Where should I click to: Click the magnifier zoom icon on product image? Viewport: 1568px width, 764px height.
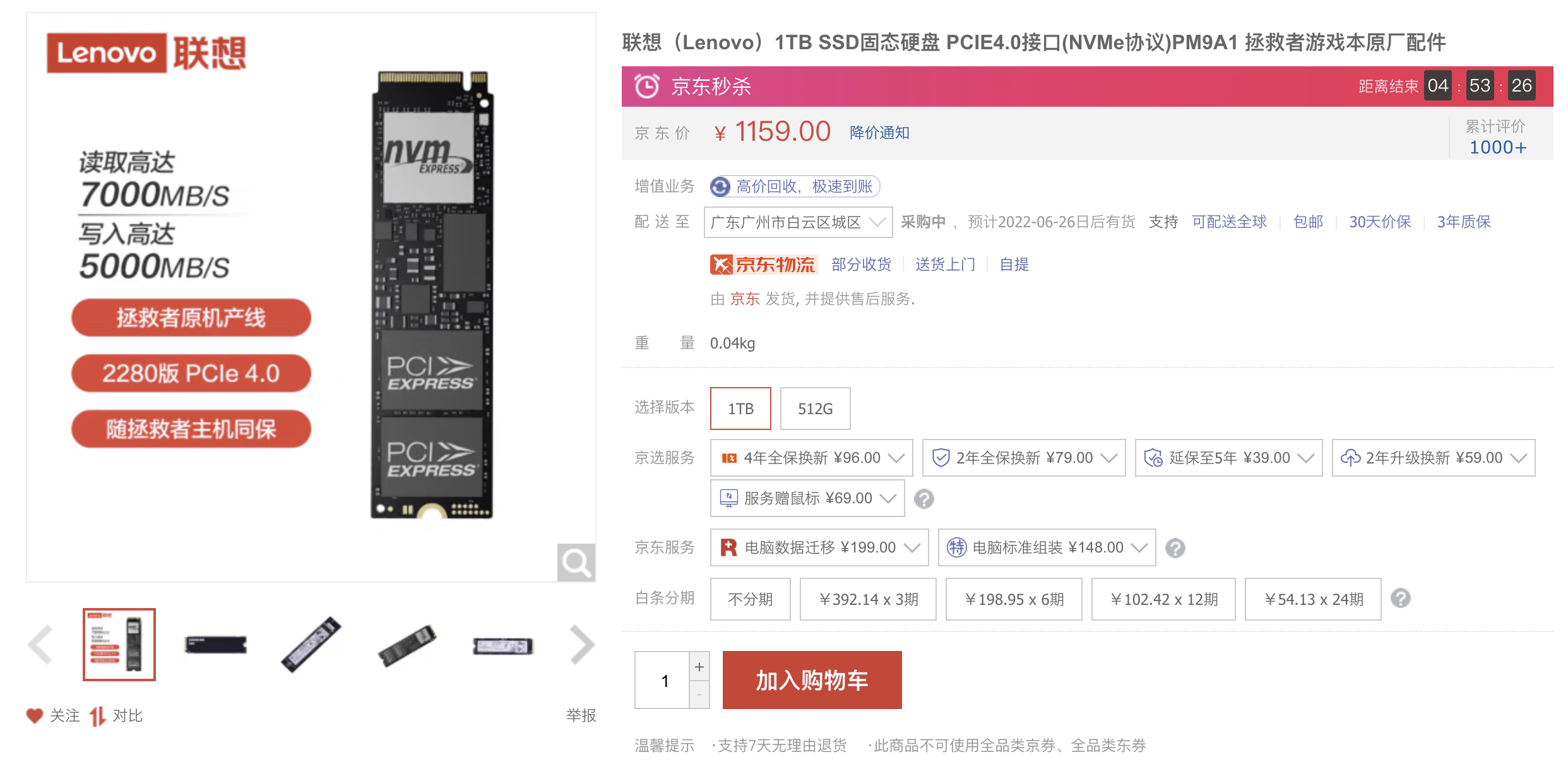pos(576,562)
